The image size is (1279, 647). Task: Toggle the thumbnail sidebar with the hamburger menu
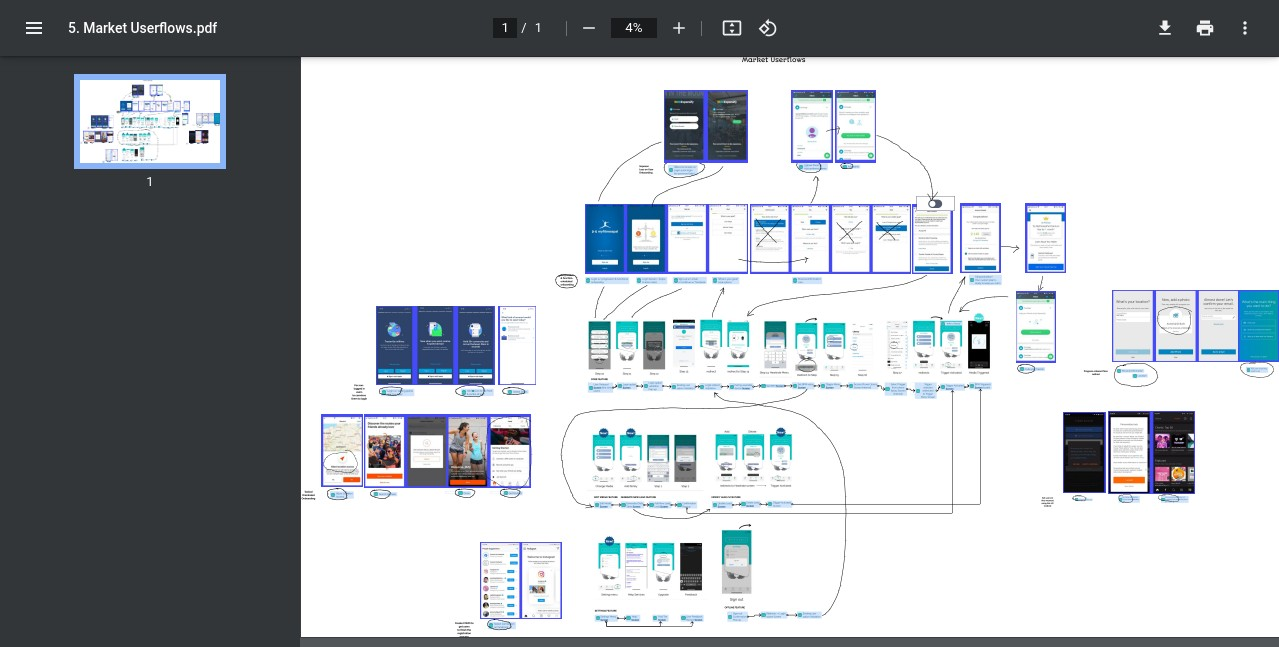[34, 28]
